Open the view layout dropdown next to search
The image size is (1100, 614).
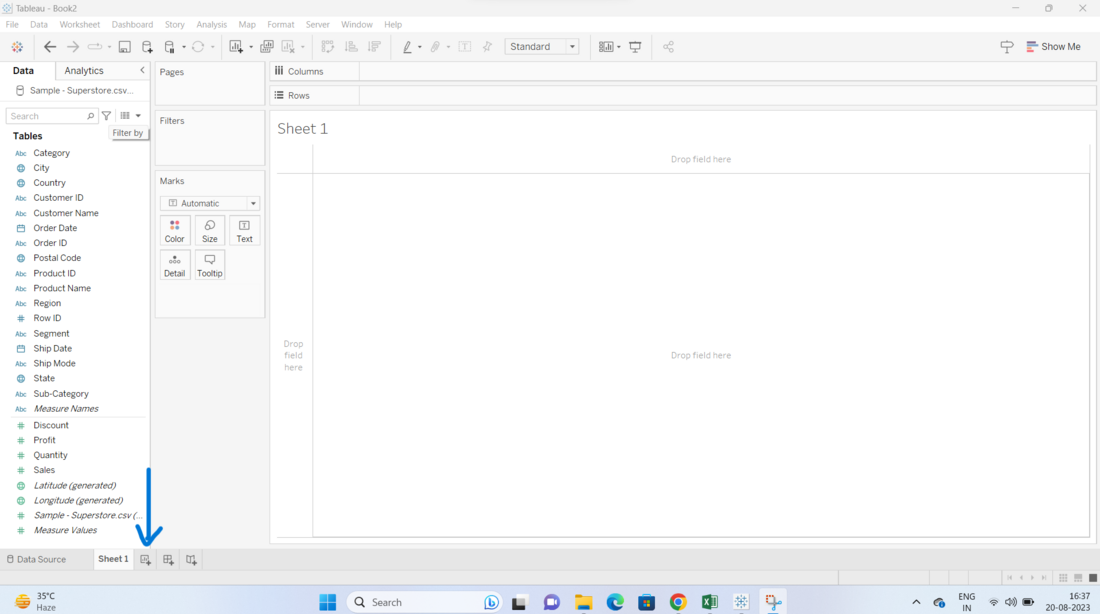click(128, 115)
